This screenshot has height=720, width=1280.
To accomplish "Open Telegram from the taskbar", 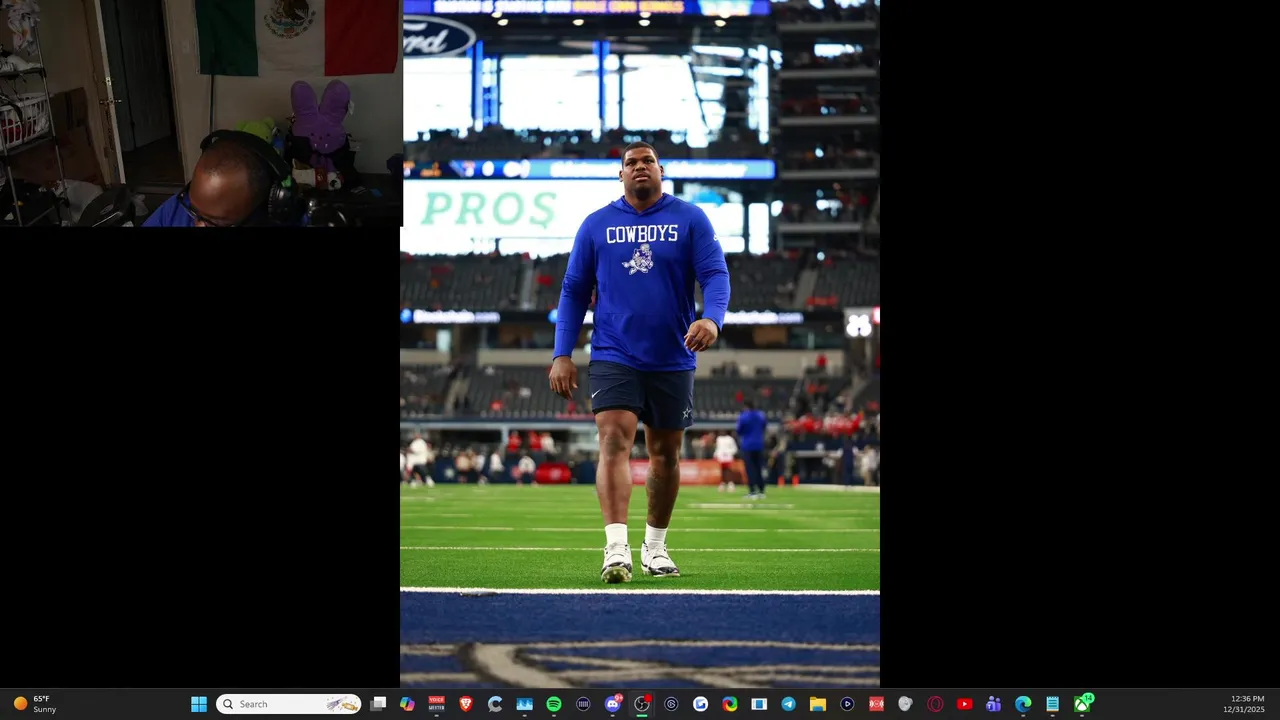I will click(x=788, y=704).
